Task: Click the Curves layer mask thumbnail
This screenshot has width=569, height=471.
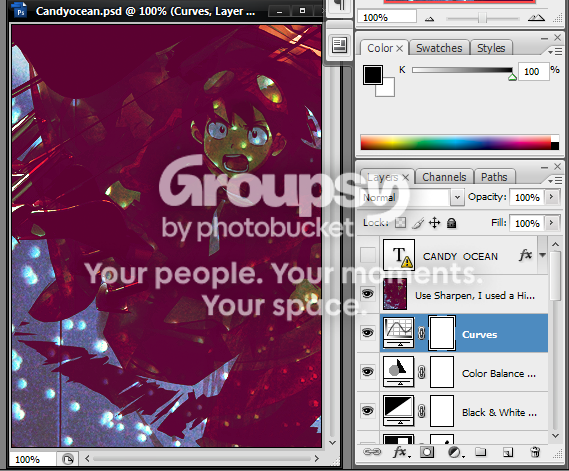Action: (442, 333)
